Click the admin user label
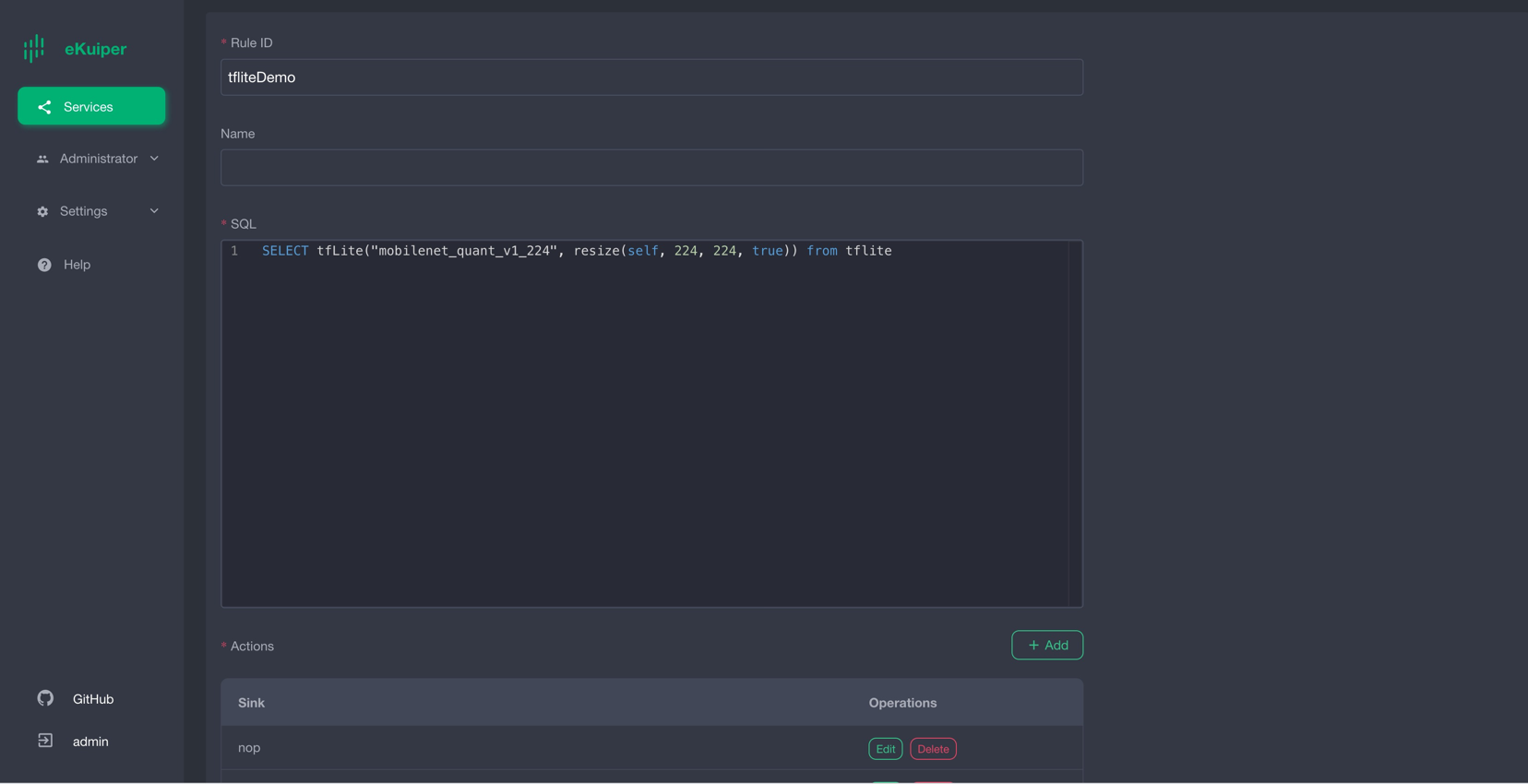 coord(90,742)
